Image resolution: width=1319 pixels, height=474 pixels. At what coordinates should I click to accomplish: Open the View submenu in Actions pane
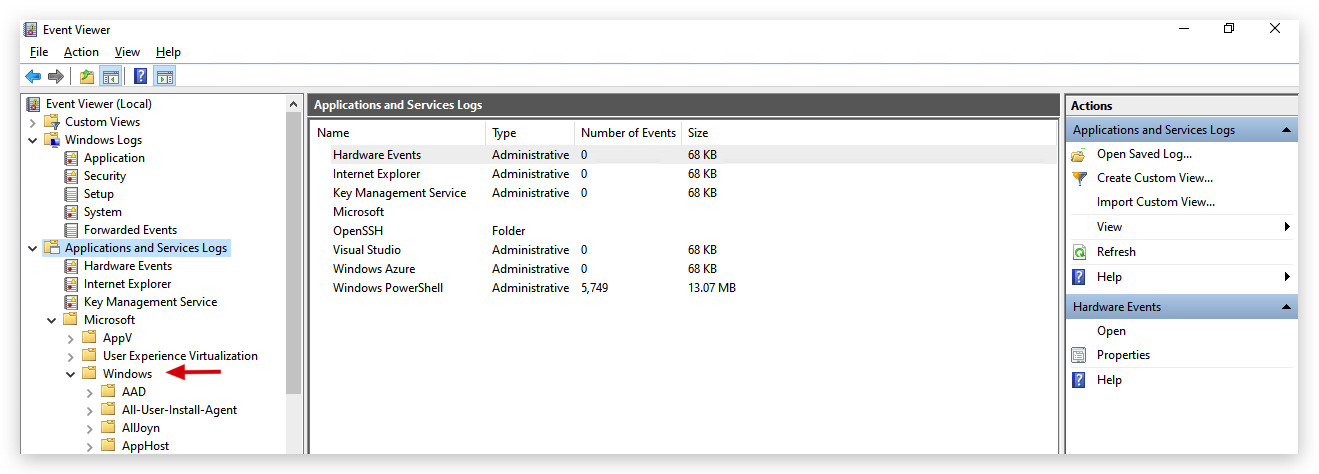click(x=1183, y=227)
